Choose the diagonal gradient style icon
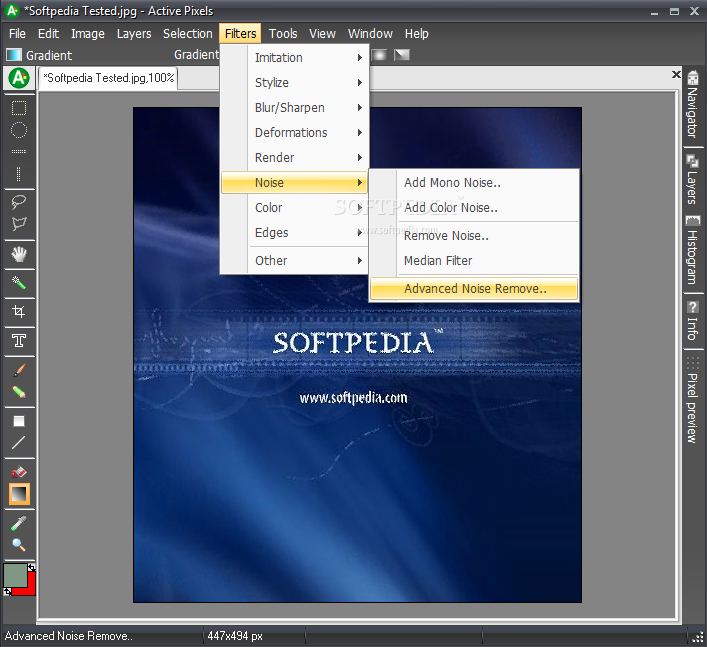This screenshot has width=707, height=647. pyautogui.click(x=402, y=55)
